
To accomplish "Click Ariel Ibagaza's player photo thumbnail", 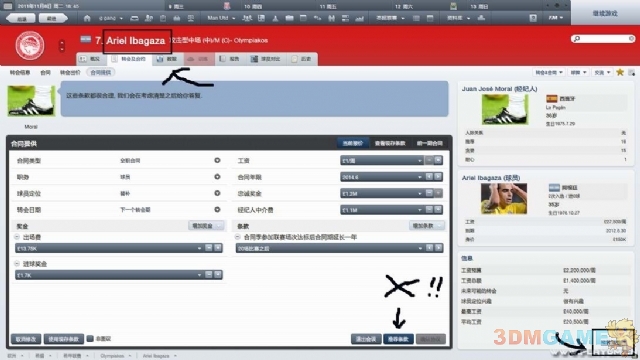I will 504,199.
